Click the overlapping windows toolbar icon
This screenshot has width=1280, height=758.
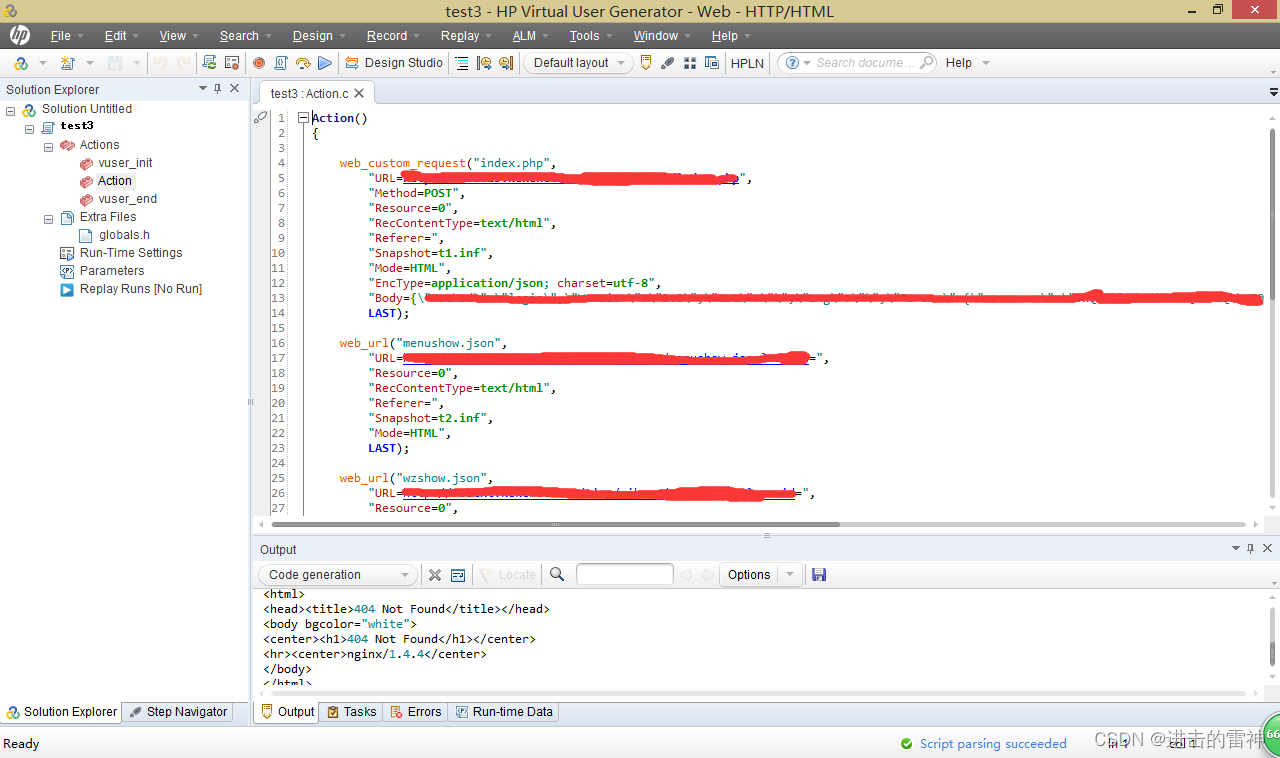tap(712, 63)
